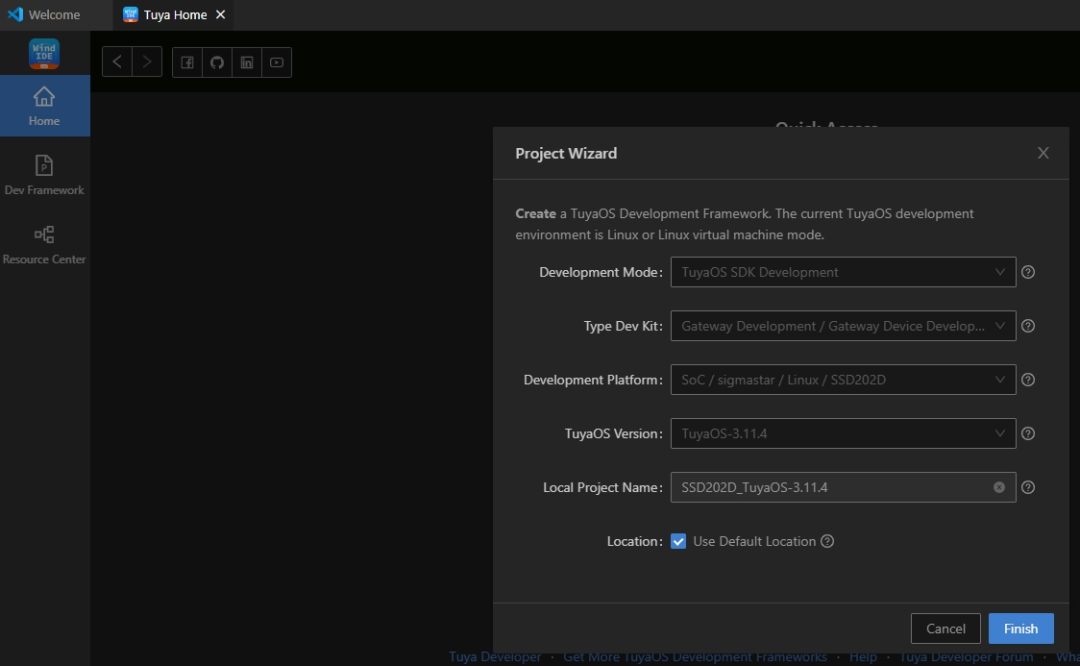
Task: Open the GitHub icon link
Action: [x=217, y=62]
